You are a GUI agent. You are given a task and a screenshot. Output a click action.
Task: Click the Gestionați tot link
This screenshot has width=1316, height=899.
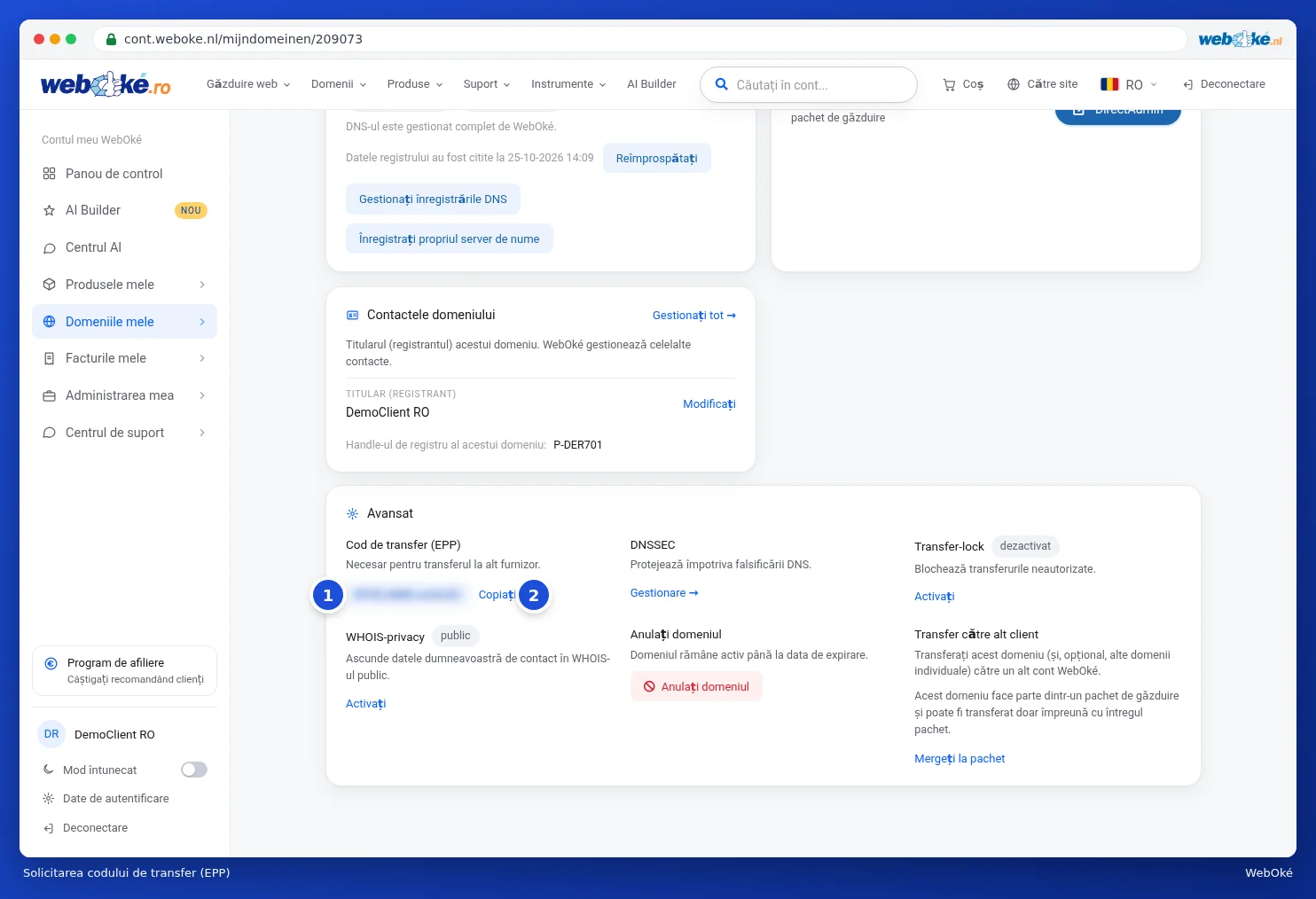click(x=694, y=316)
